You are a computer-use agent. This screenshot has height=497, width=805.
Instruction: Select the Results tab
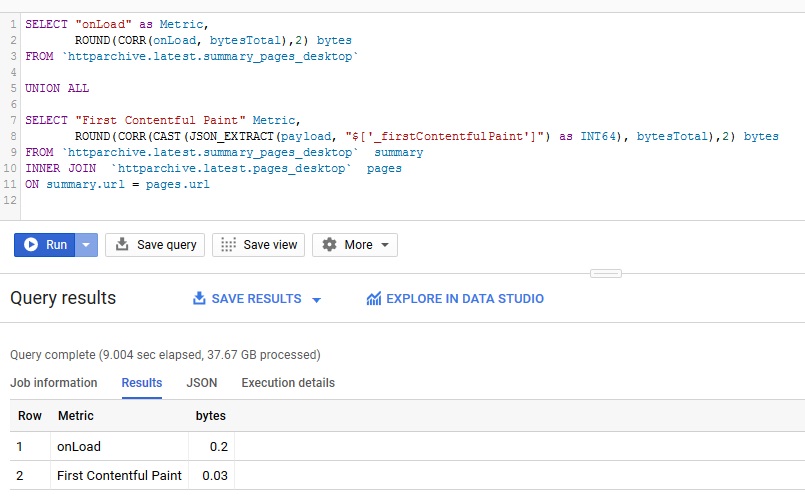tap(142, 383)
